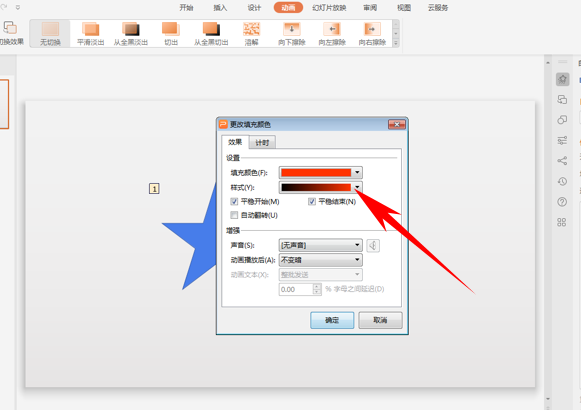Select the 平滑淡出 transition effect
Image resolution: width=581 pixels, height=410 pixels.
tap(90, 34)
